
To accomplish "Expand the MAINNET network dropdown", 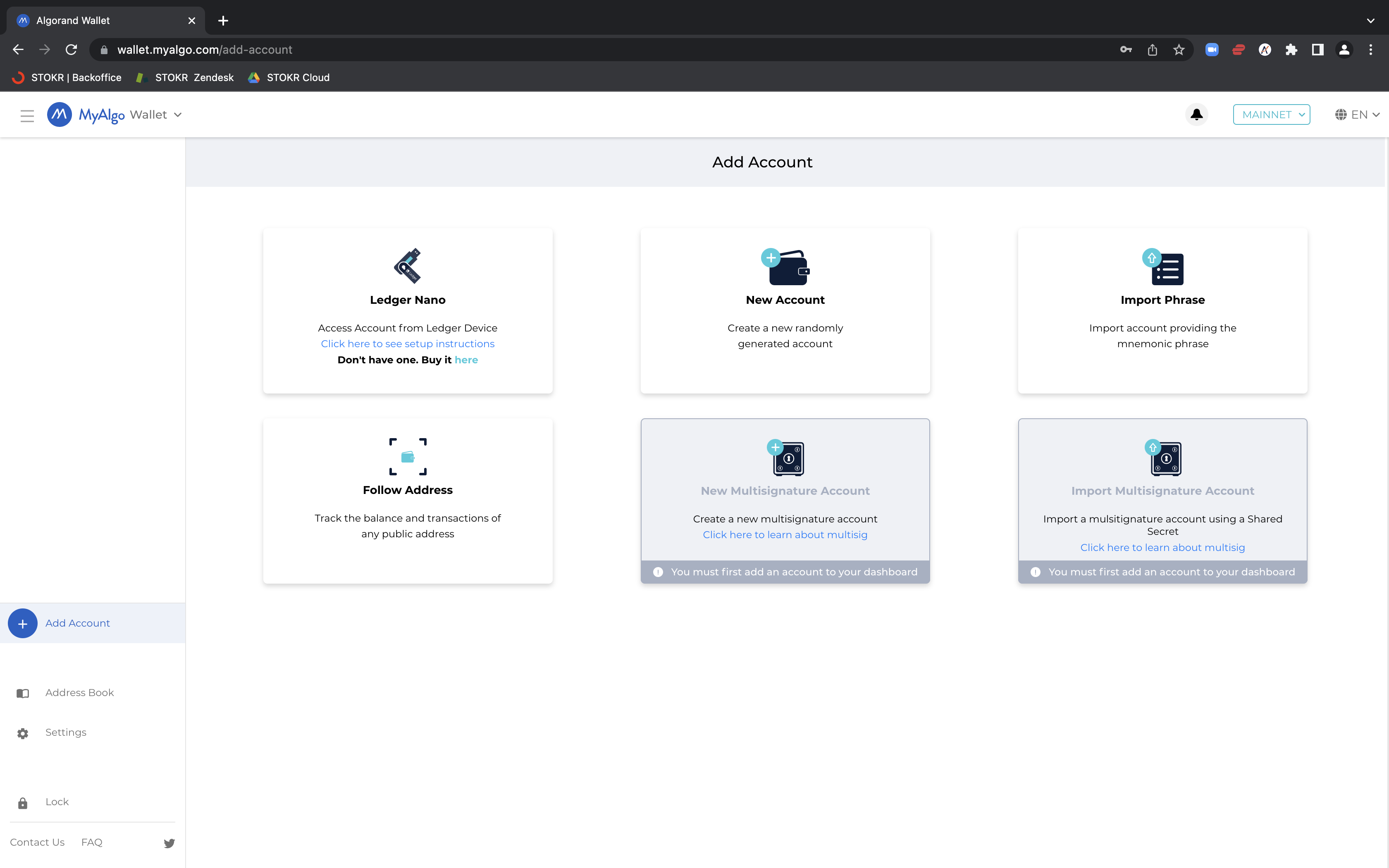I will click(1271, 114).
